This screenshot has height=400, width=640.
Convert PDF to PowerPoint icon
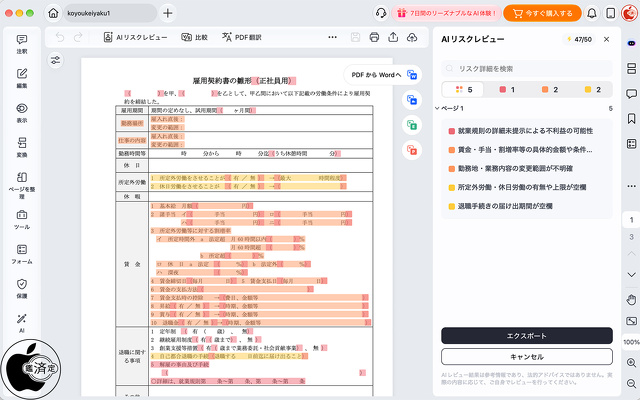(x=412, y=150)
